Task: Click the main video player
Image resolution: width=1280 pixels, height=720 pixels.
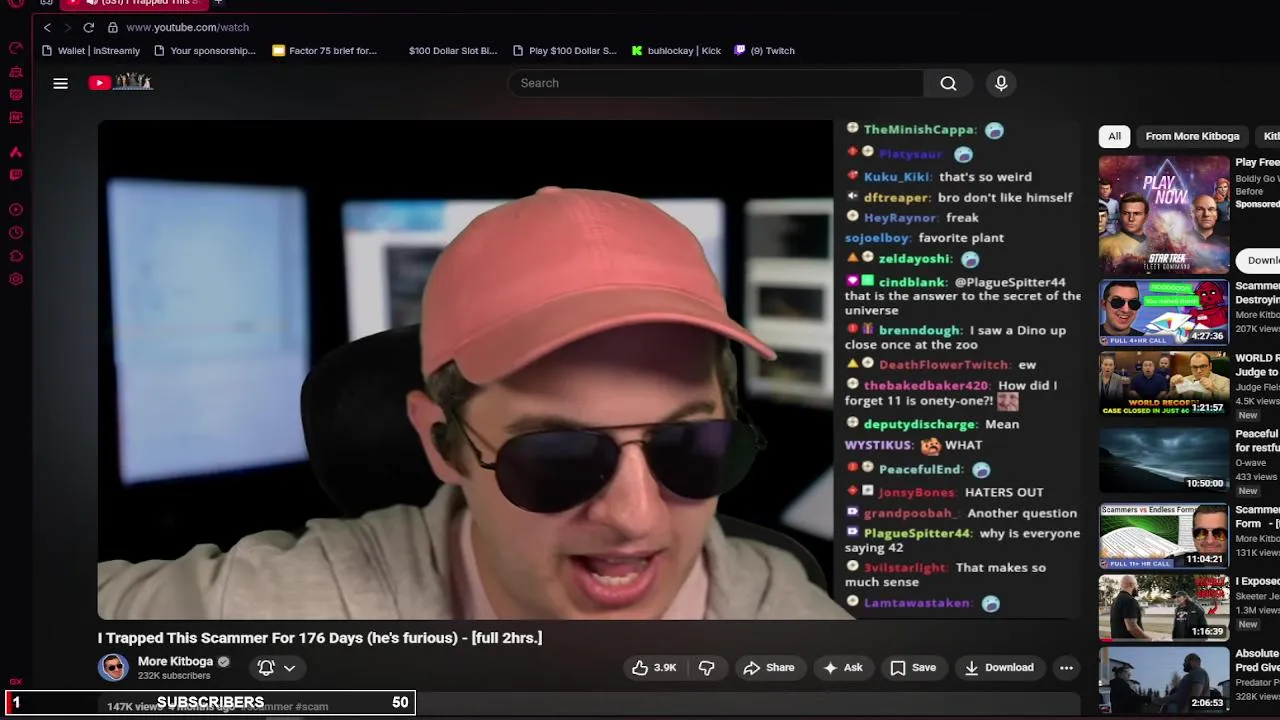Action: tap(465, 370)
